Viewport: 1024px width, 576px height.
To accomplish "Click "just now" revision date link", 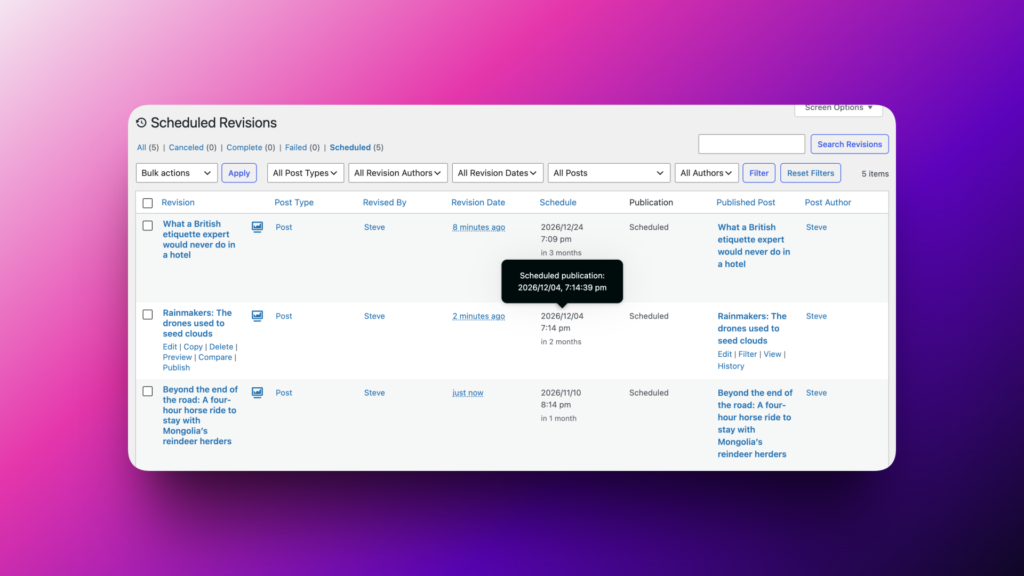I will 468,393.
